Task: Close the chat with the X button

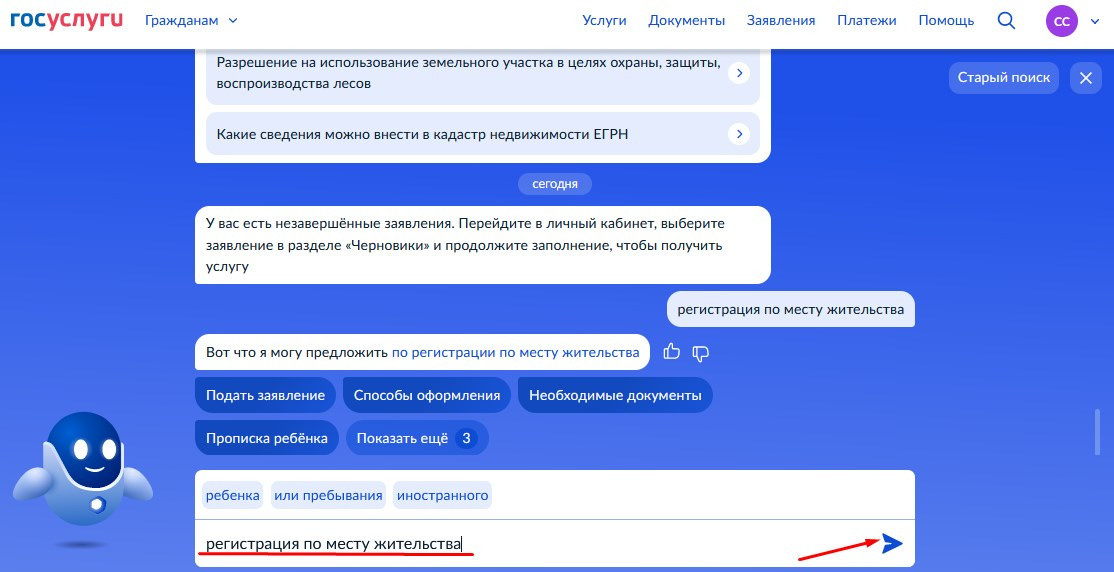Action: (1086, 78)
